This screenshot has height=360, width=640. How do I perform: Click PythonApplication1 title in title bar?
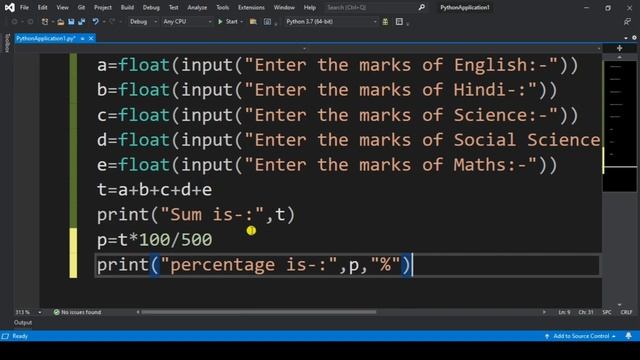click(465, 7)
